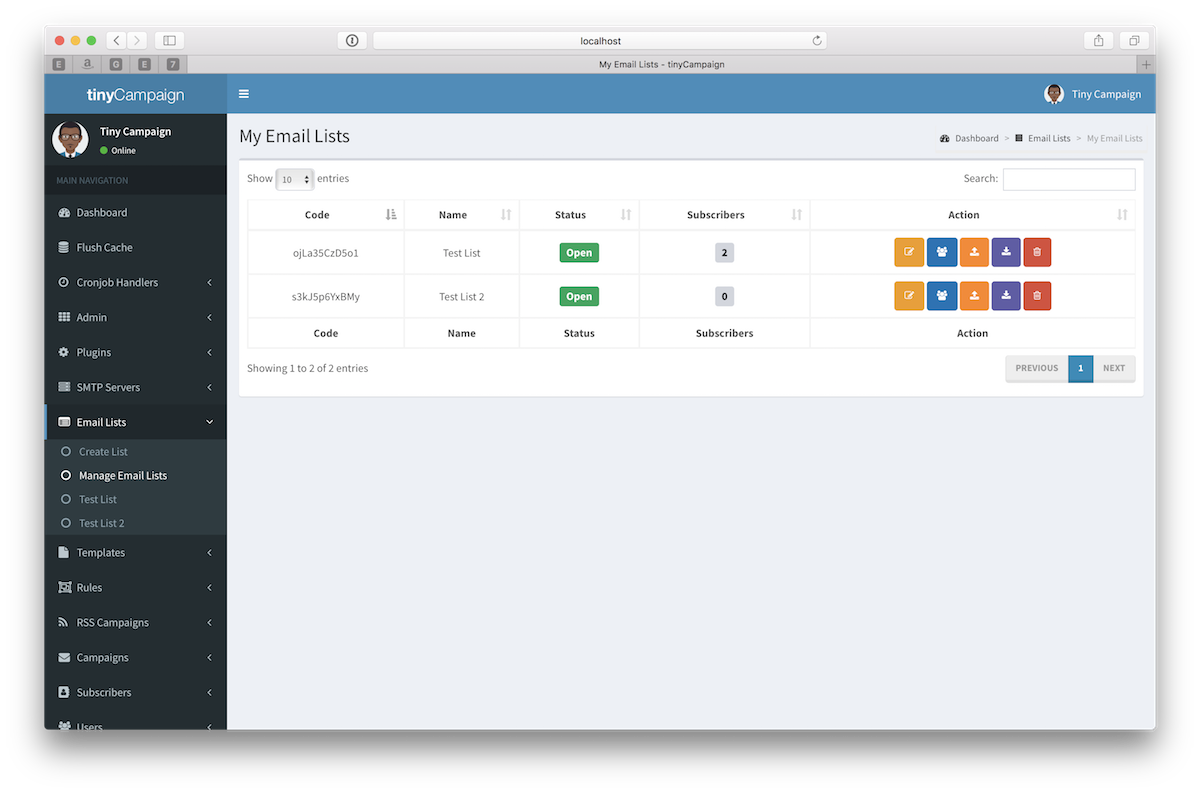1200x793 pixels.
Task: Click the purple download icon for Test List
Action: coord(1006,252)
